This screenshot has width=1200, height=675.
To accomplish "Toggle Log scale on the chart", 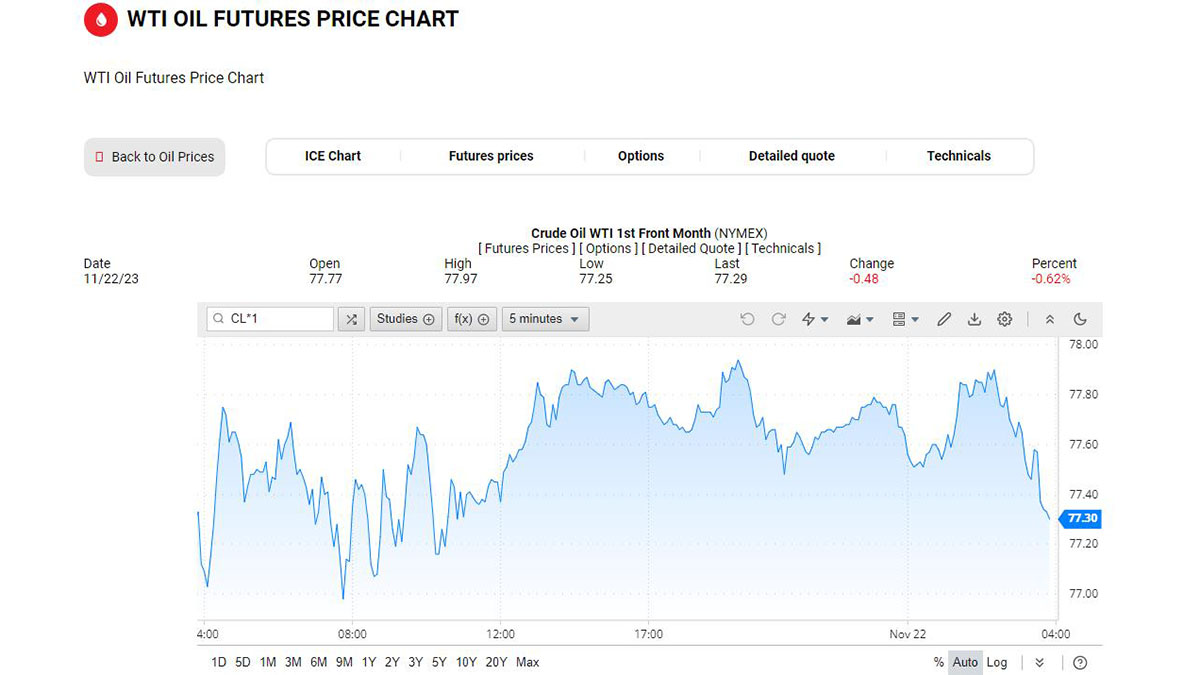I will pyautogui.click(x=997, y=662).
